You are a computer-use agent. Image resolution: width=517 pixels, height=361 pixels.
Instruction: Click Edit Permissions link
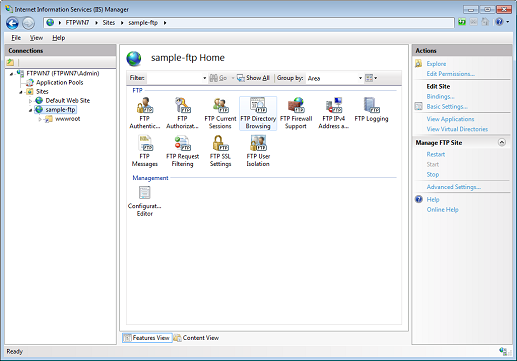pyautogui.click(x=450, y=74)
